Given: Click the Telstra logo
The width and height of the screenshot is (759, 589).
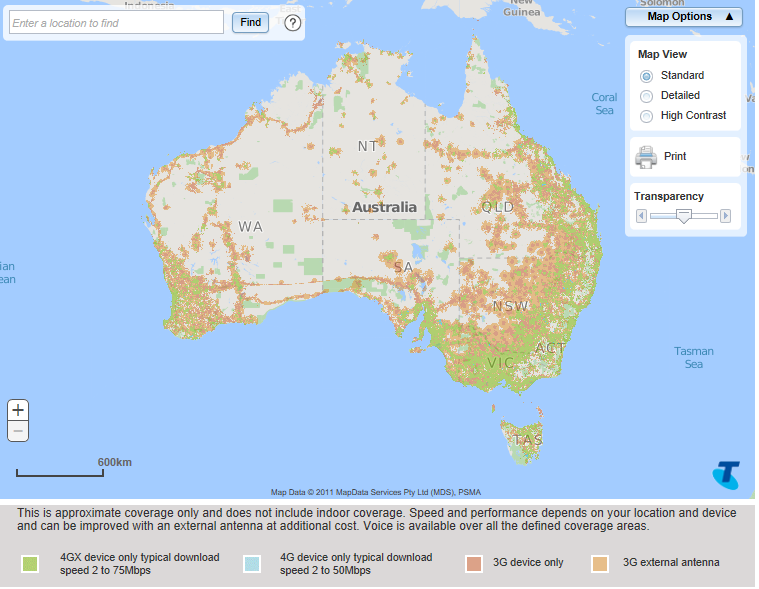Looking at the screenshot, I should (x=725, y=475).
